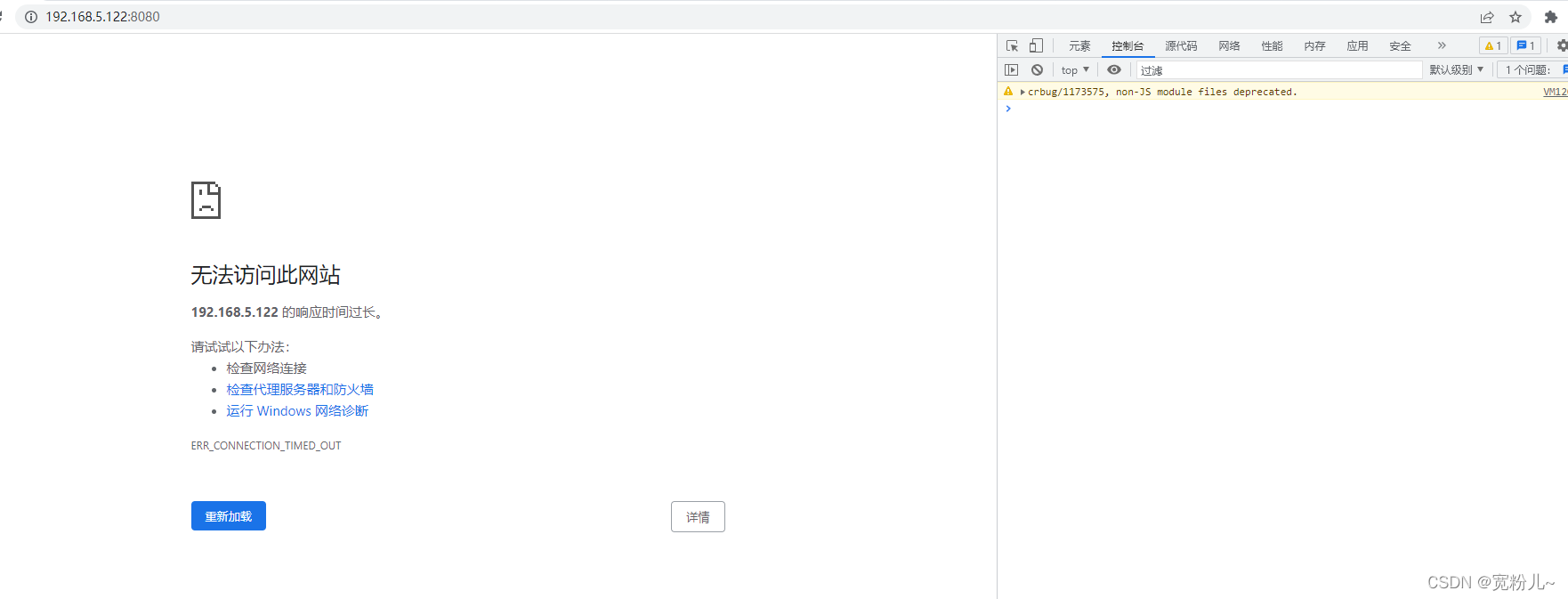Viewport: 1568px width, 599px height.
Task: Show the console sidebar icon
Action: [x=1011, y=69]
